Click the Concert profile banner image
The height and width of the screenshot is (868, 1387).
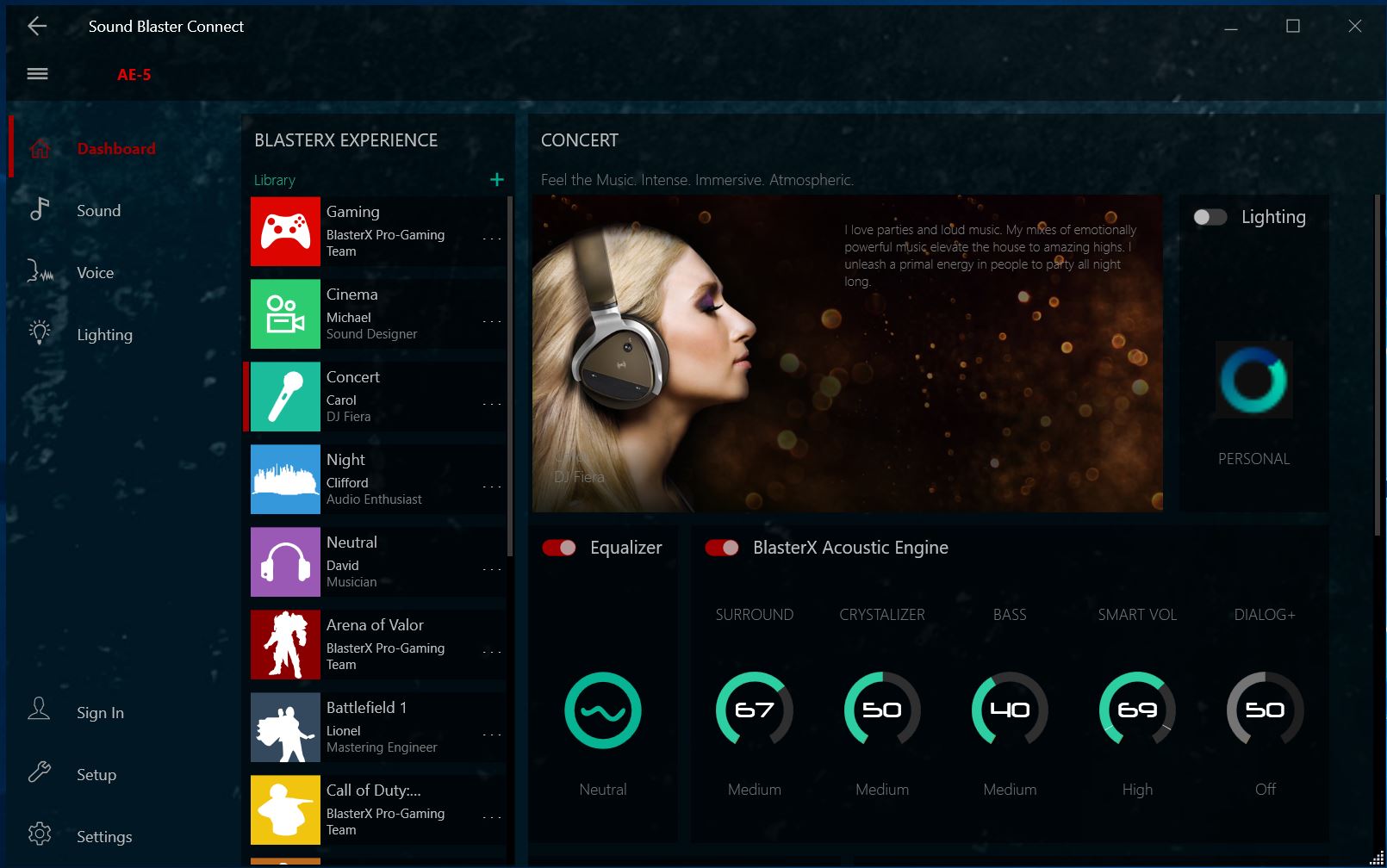[x=848, y=353]
